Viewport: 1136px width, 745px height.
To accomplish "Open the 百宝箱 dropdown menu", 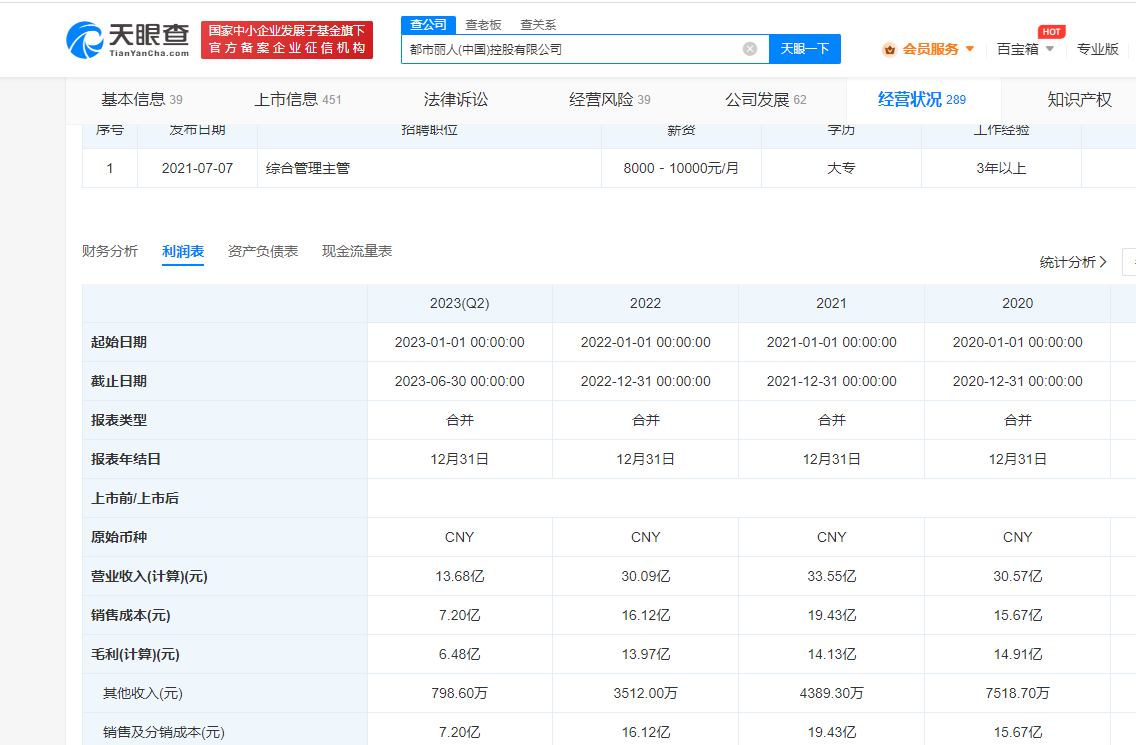I will (x=1025, y=49).
